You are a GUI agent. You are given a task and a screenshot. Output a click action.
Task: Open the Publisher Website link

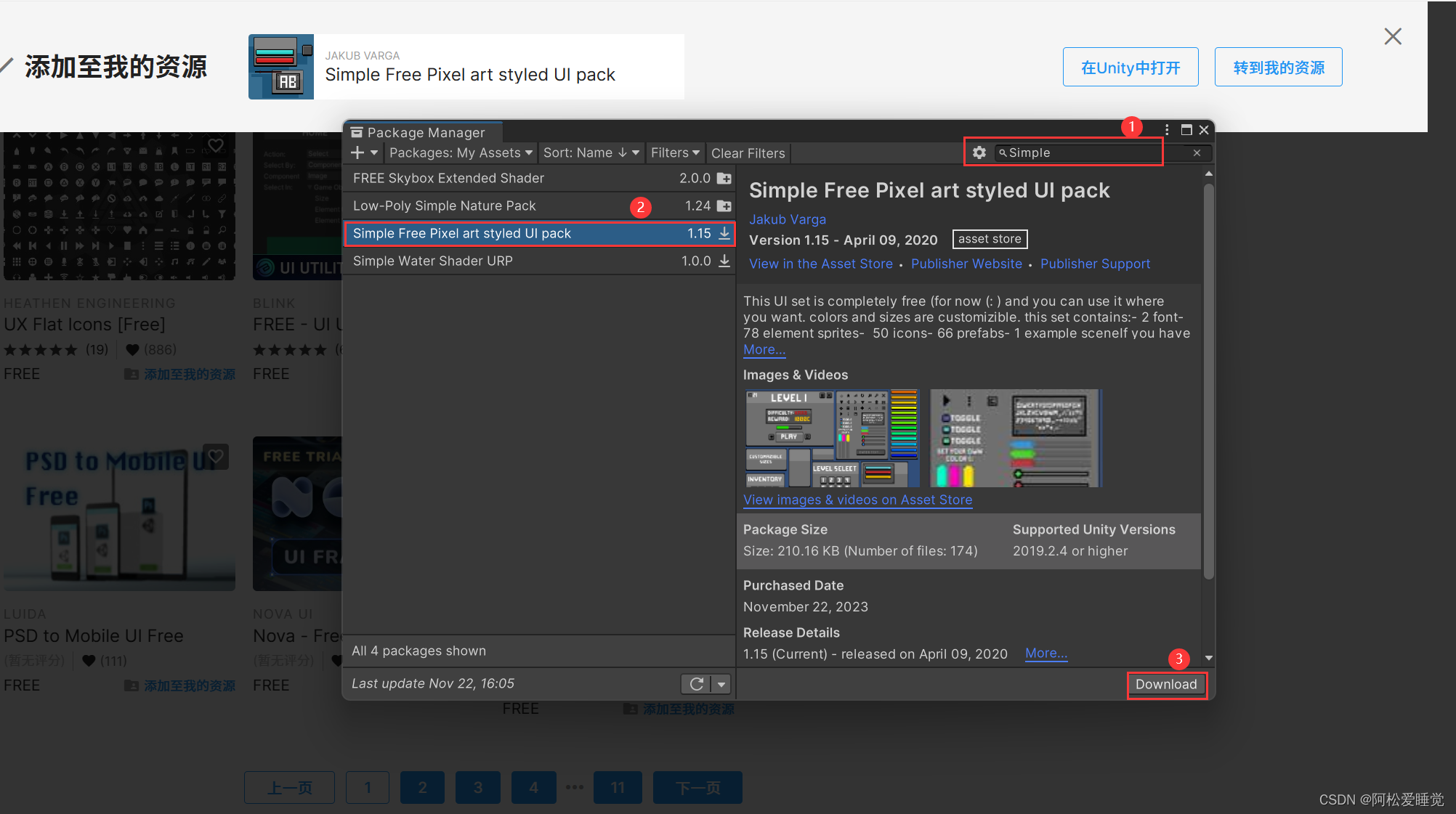tap(966, 264)
